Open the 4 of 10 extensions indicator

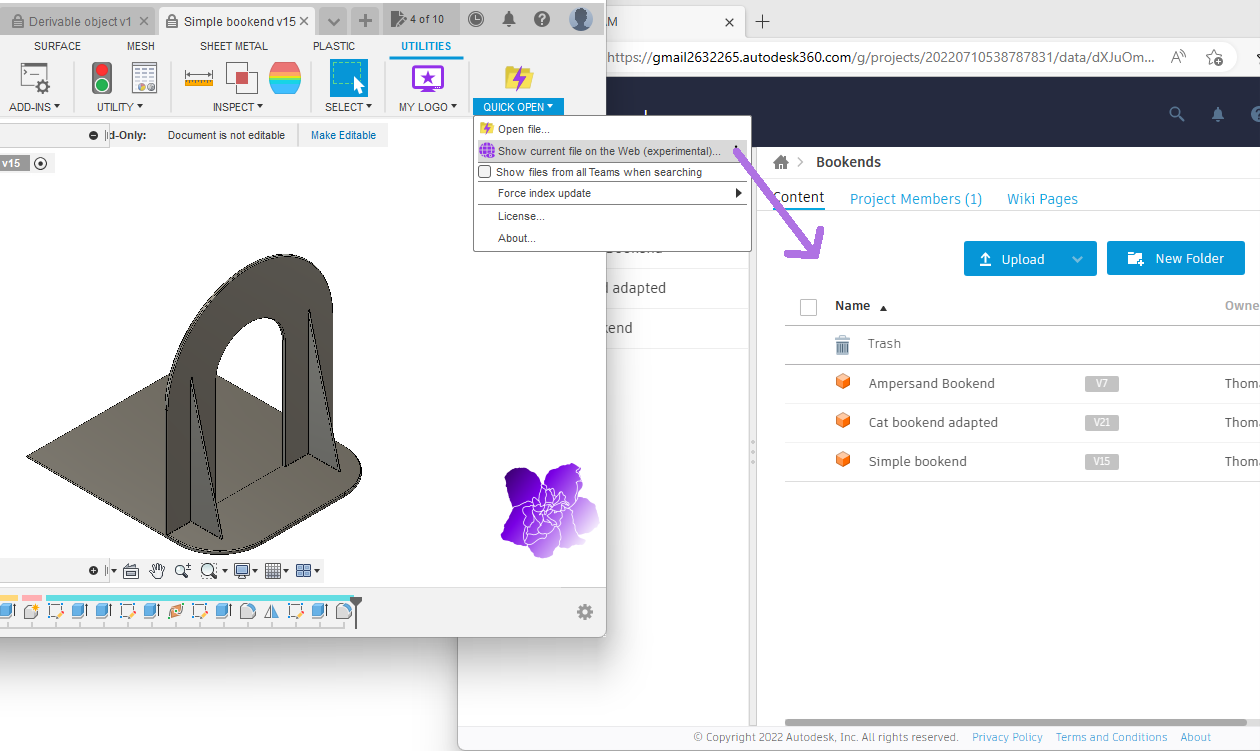point(419,19)
